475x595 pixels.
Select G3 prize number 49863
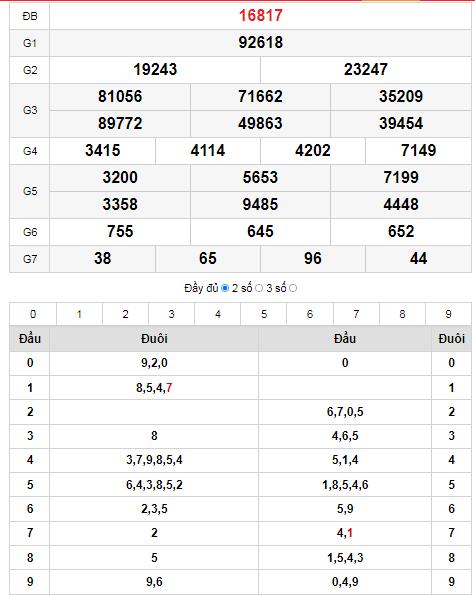click(260, 123)
